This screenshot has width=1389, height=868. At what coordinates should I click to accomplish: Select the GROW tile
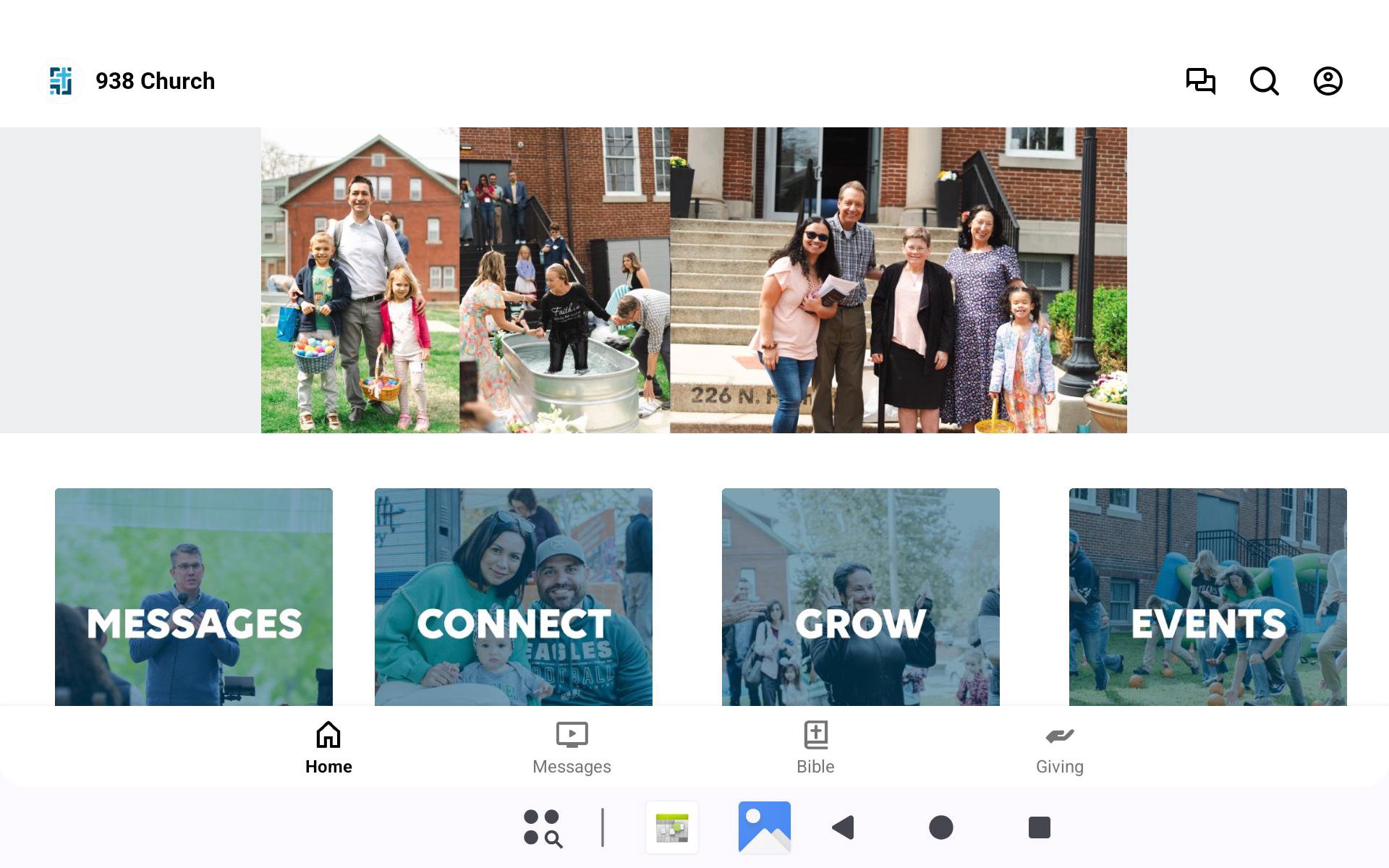click(861, 597)
